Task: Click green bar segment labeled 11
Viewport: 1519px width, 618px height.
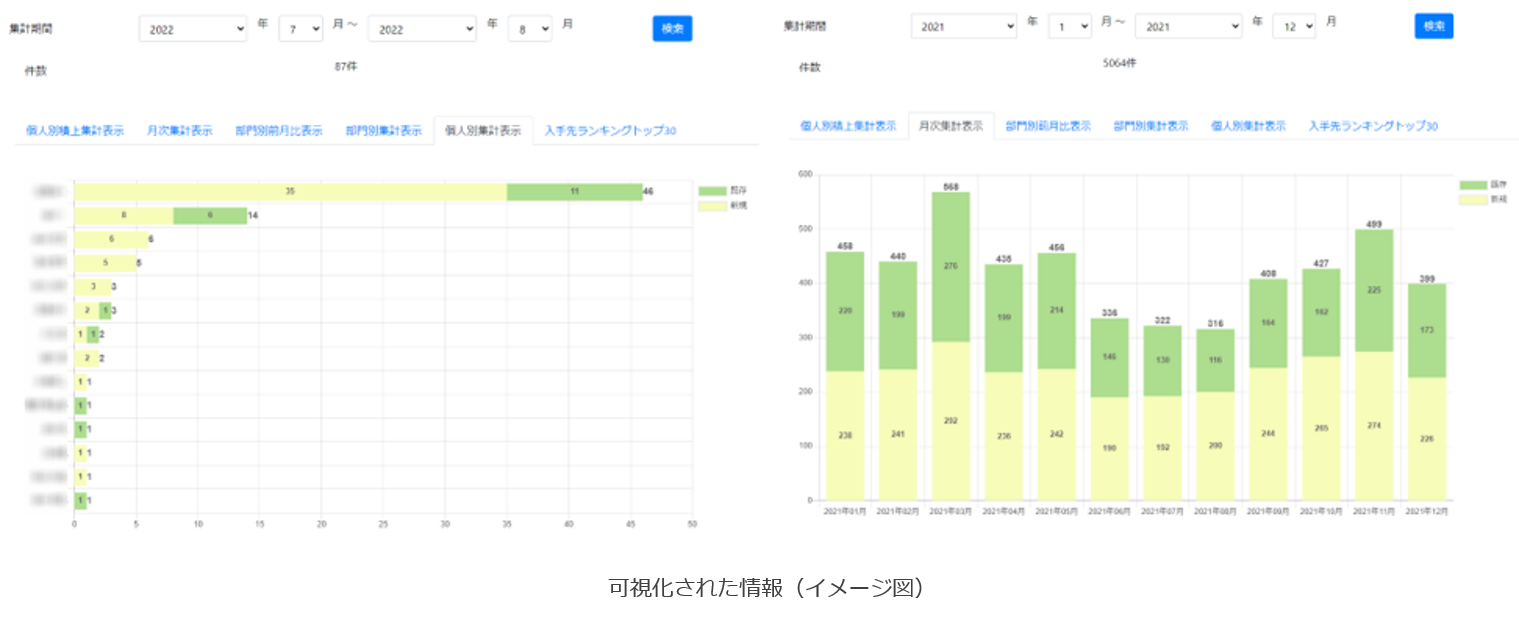Action: [574, 191]
